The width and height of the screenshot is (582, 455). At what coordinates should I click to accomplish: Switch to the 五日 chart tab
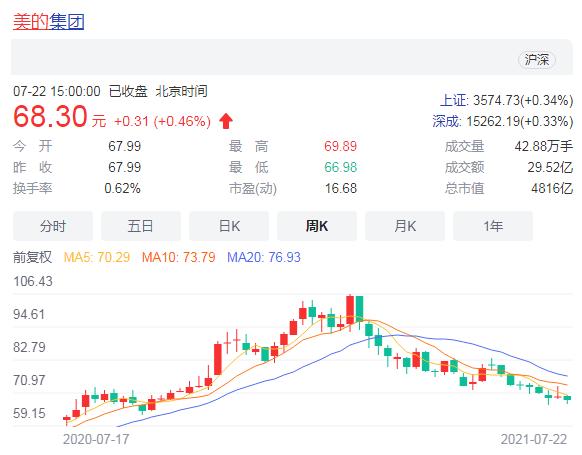point(141,226)
